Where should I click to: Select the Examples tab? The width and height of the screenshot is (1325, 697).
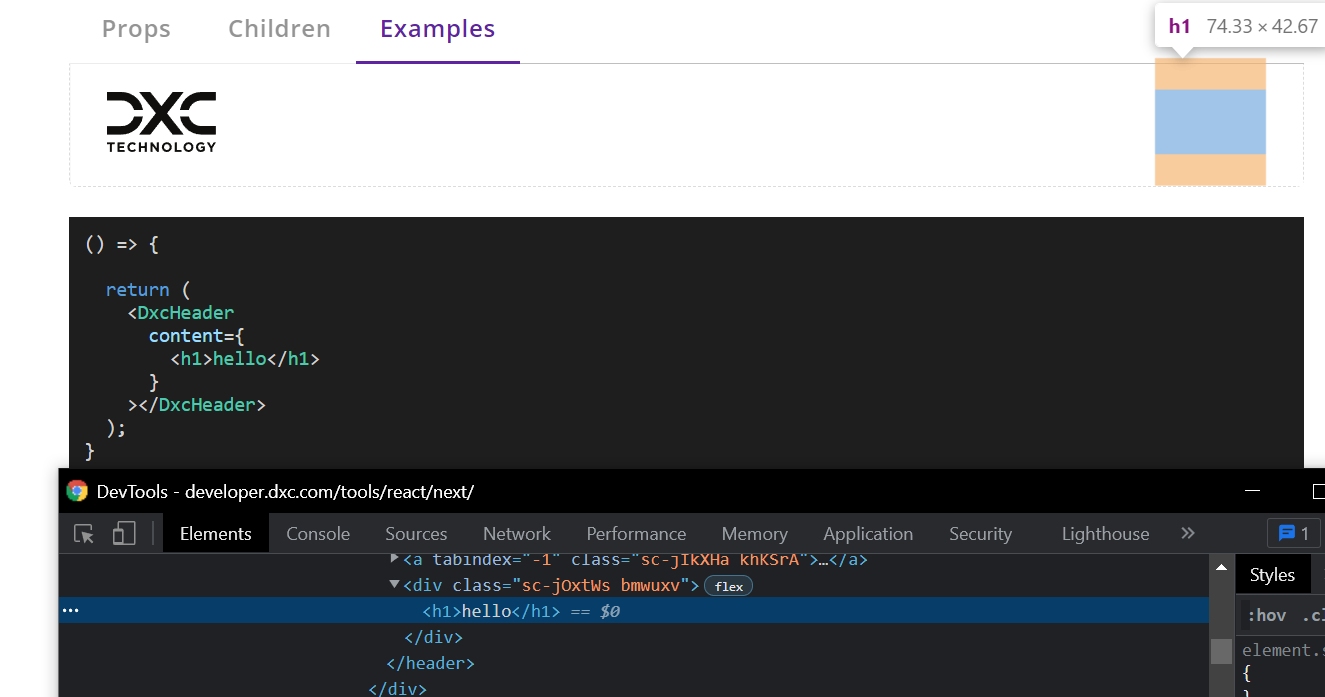tap(438, 29)
